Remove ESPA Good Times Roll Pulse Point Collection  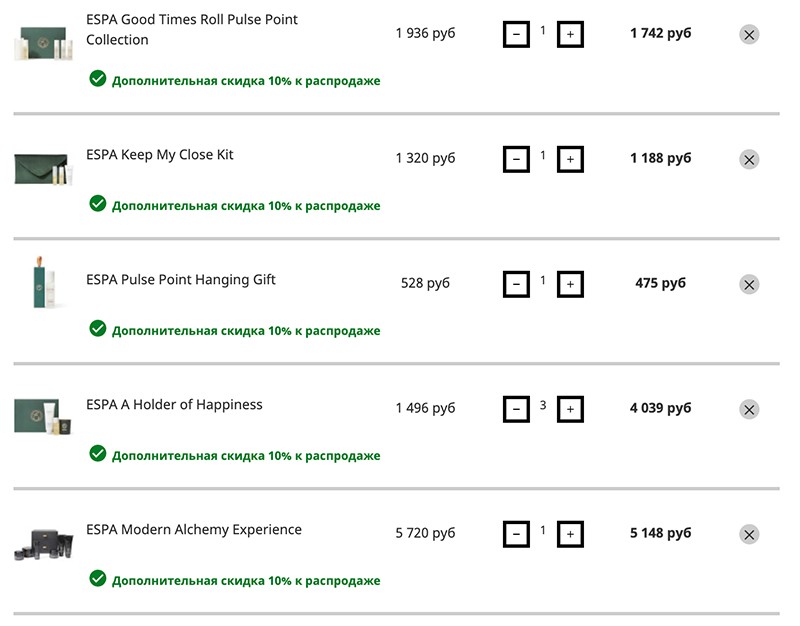tap(749, 35)
